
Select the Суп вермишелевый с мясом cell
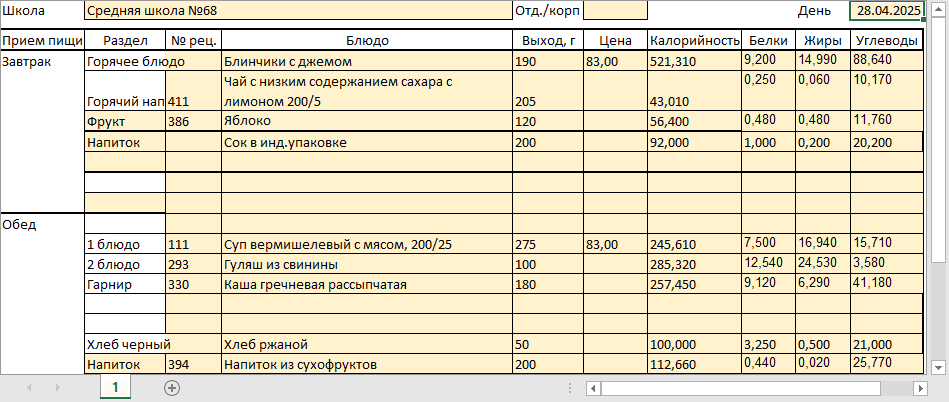click(367, 245)
